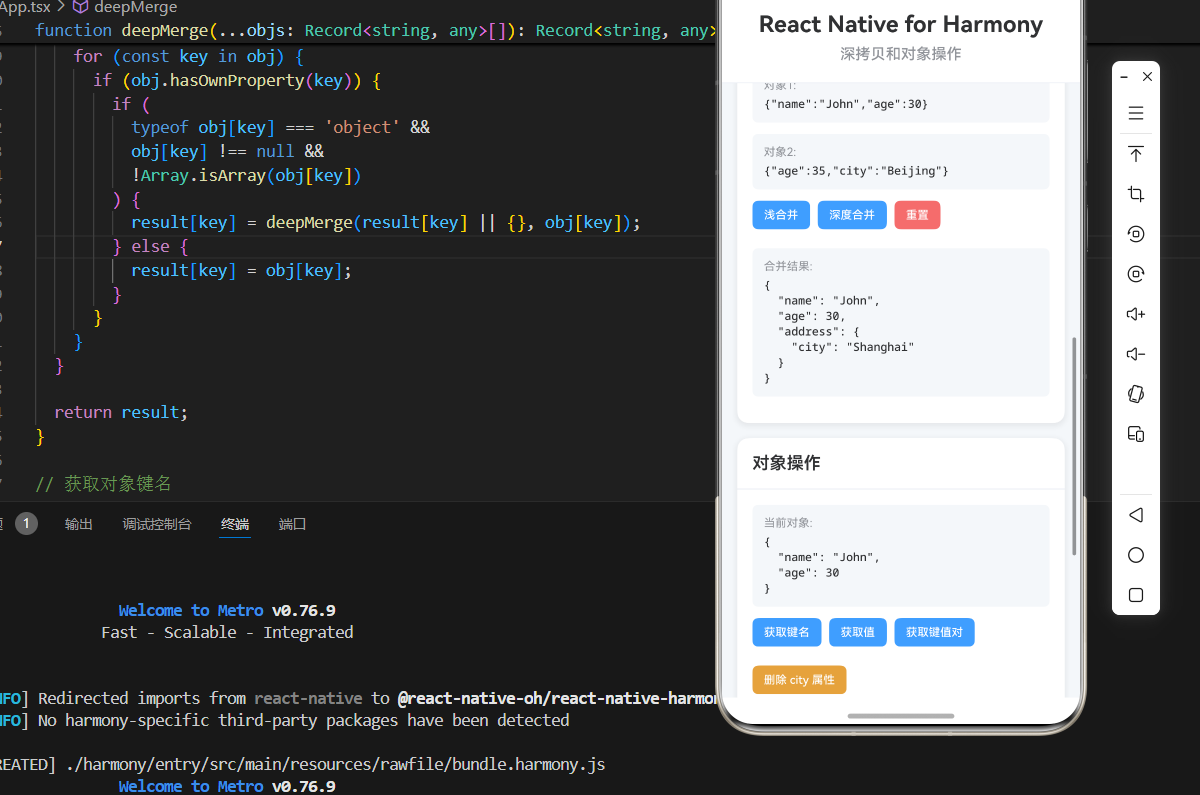Rotate the emulator clockwise
The height and width of the screenshot is (795, 1200).
(1136, 274)
